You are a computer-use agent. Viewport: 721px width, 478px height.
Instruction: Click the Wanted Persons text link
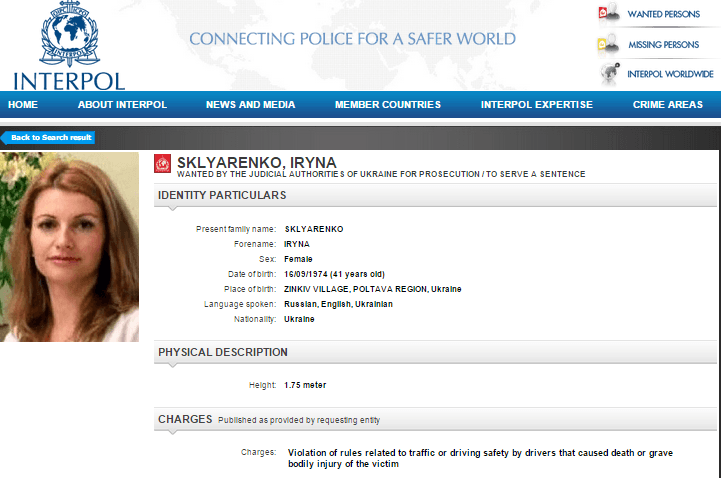coord(663,15)
